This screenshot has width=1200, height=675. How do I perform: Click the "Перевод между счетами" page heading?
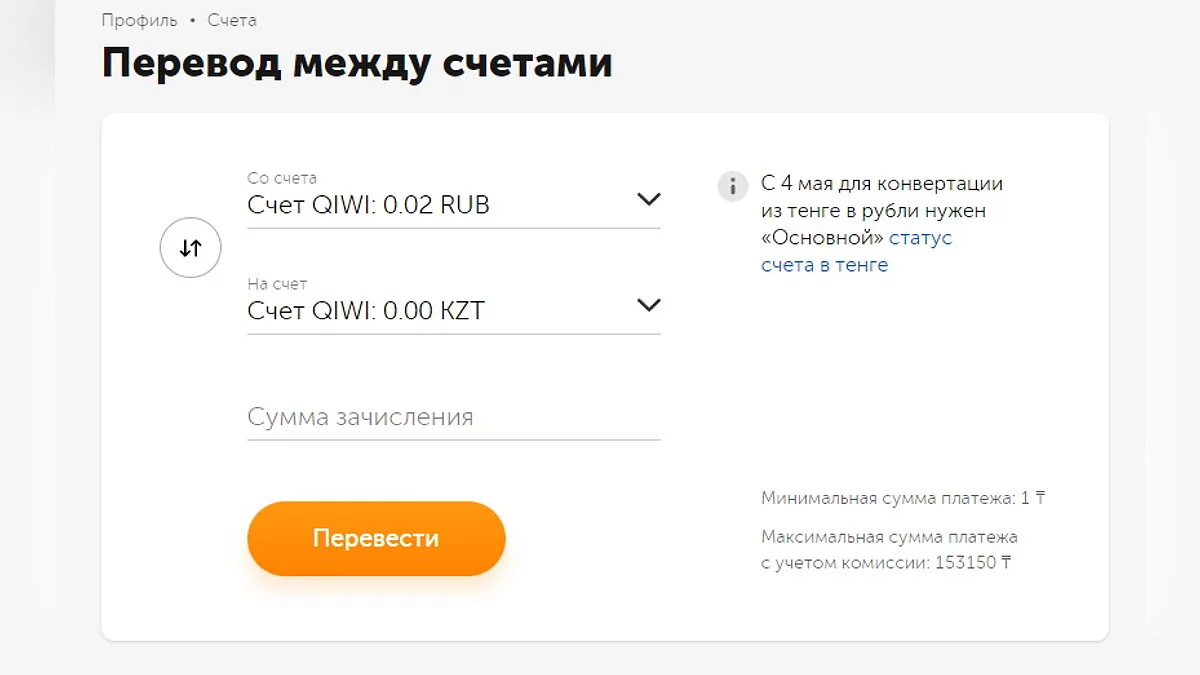[357, 64]
